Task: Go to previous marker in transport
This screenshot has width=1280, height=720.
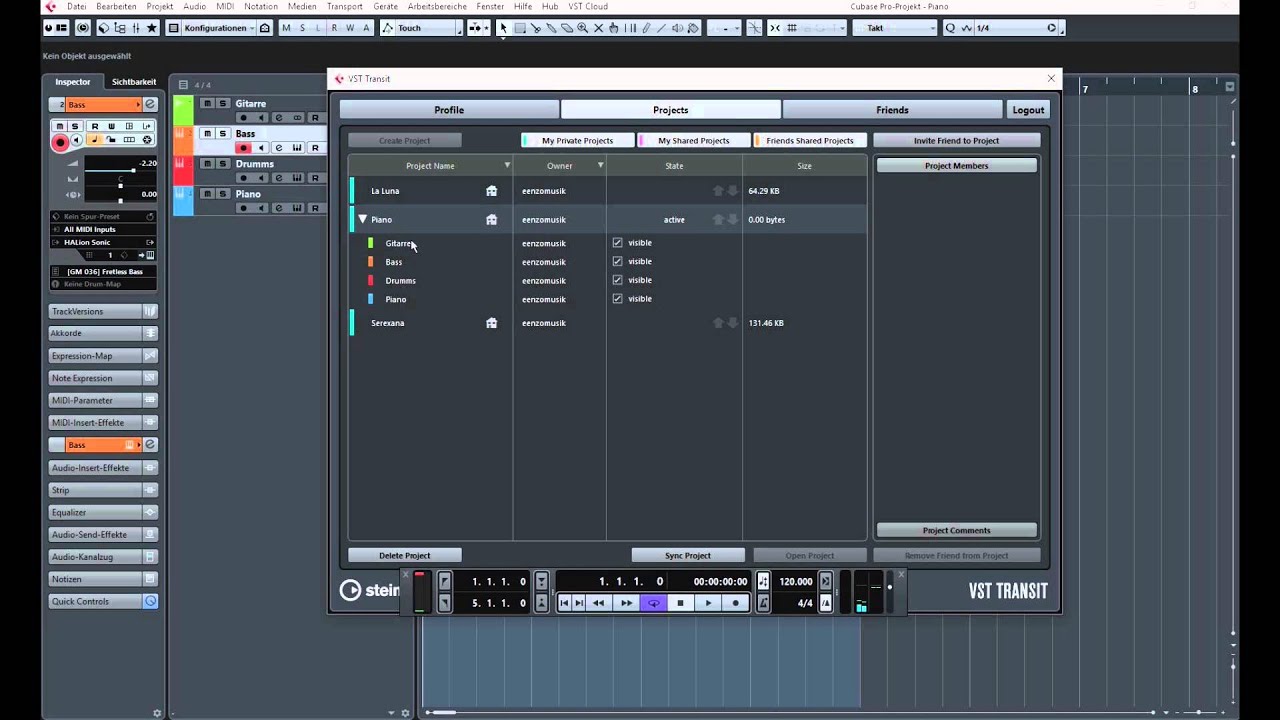Action: tap(564, 603)
